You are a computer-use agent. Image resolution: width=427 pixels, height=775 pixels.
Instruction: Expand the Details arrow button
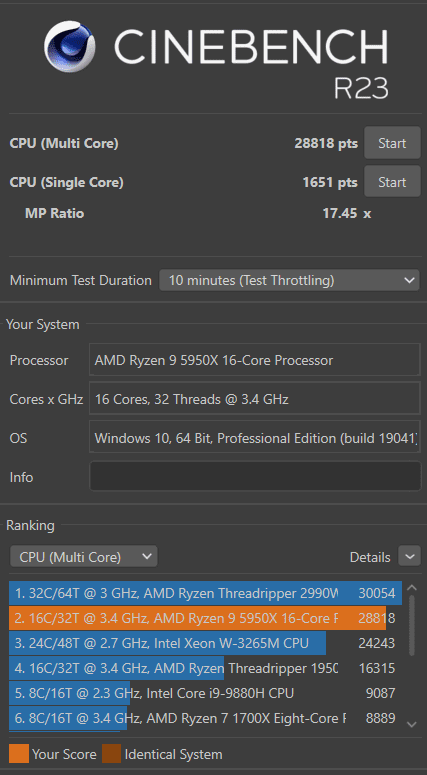tap(410, 557)
